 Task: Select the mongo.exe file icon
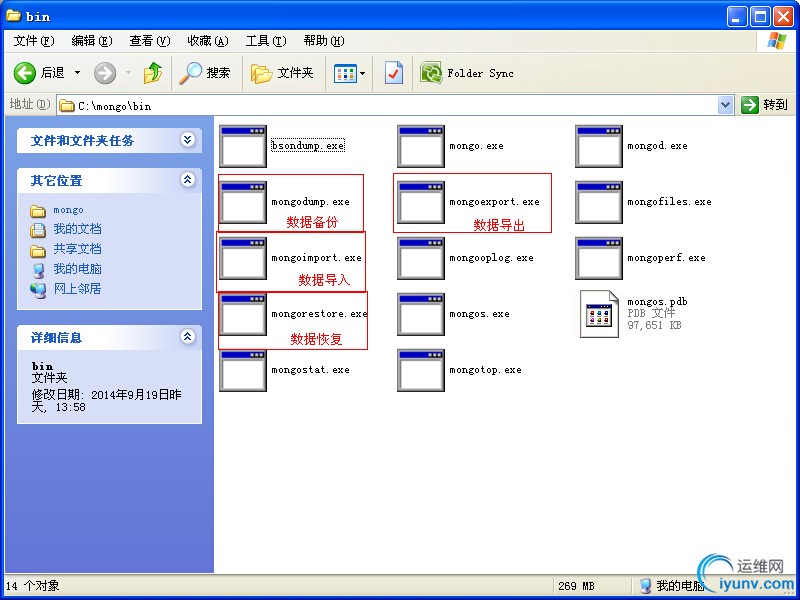[x=421, y=146]
